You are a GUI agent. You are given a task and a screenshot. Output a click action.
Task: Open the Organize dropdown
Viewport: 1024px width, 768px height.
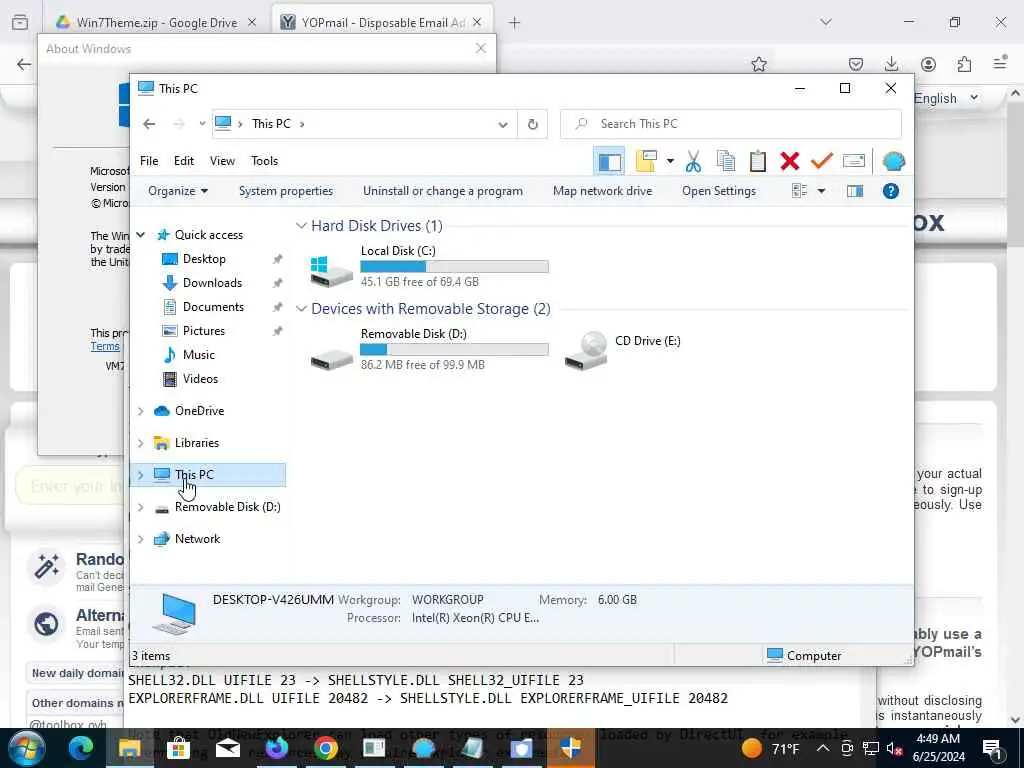[x=178, y=191]
